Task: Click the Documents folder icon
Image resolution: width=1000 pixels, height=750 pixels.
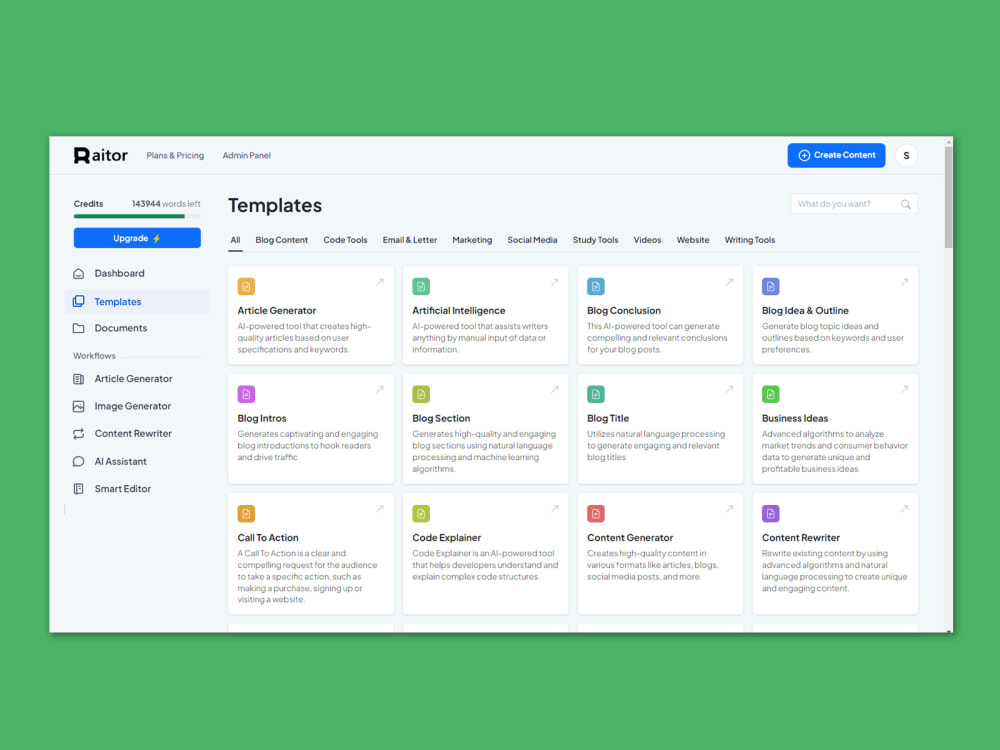Action: [x=78, y=328]
